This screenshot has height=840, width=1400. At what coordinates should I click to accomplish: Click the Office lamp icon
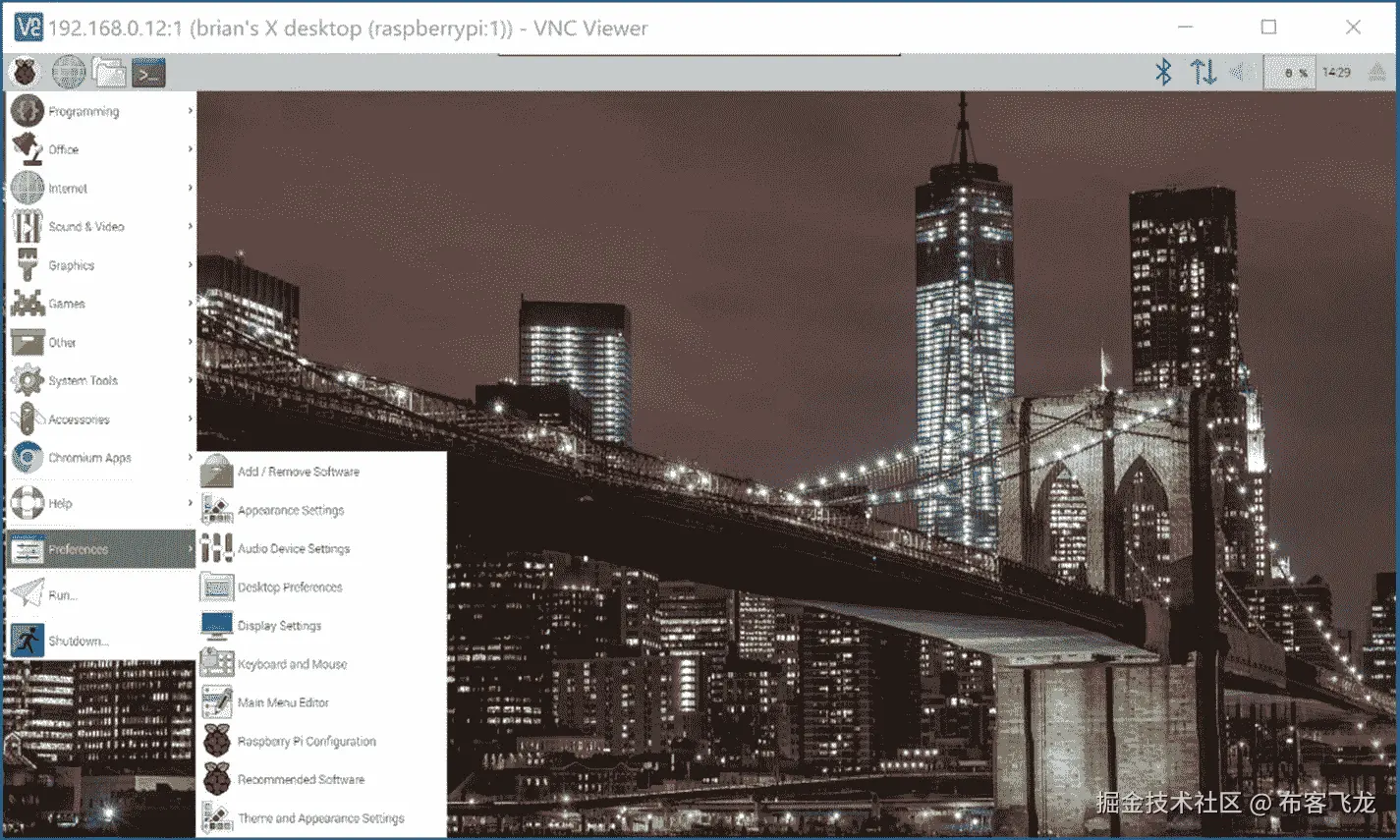coord(28,149)
